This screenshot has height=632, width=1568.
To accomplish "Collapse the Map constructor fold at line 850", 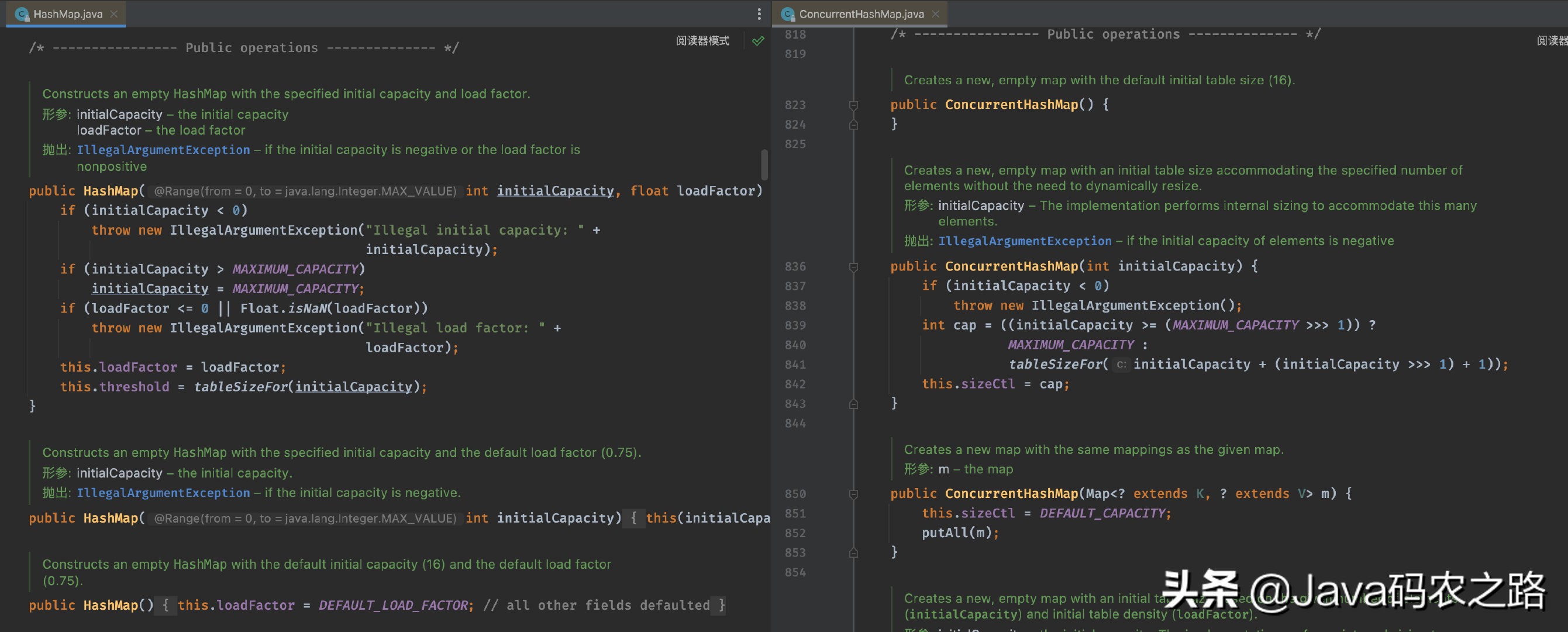I will pos(853,494).
